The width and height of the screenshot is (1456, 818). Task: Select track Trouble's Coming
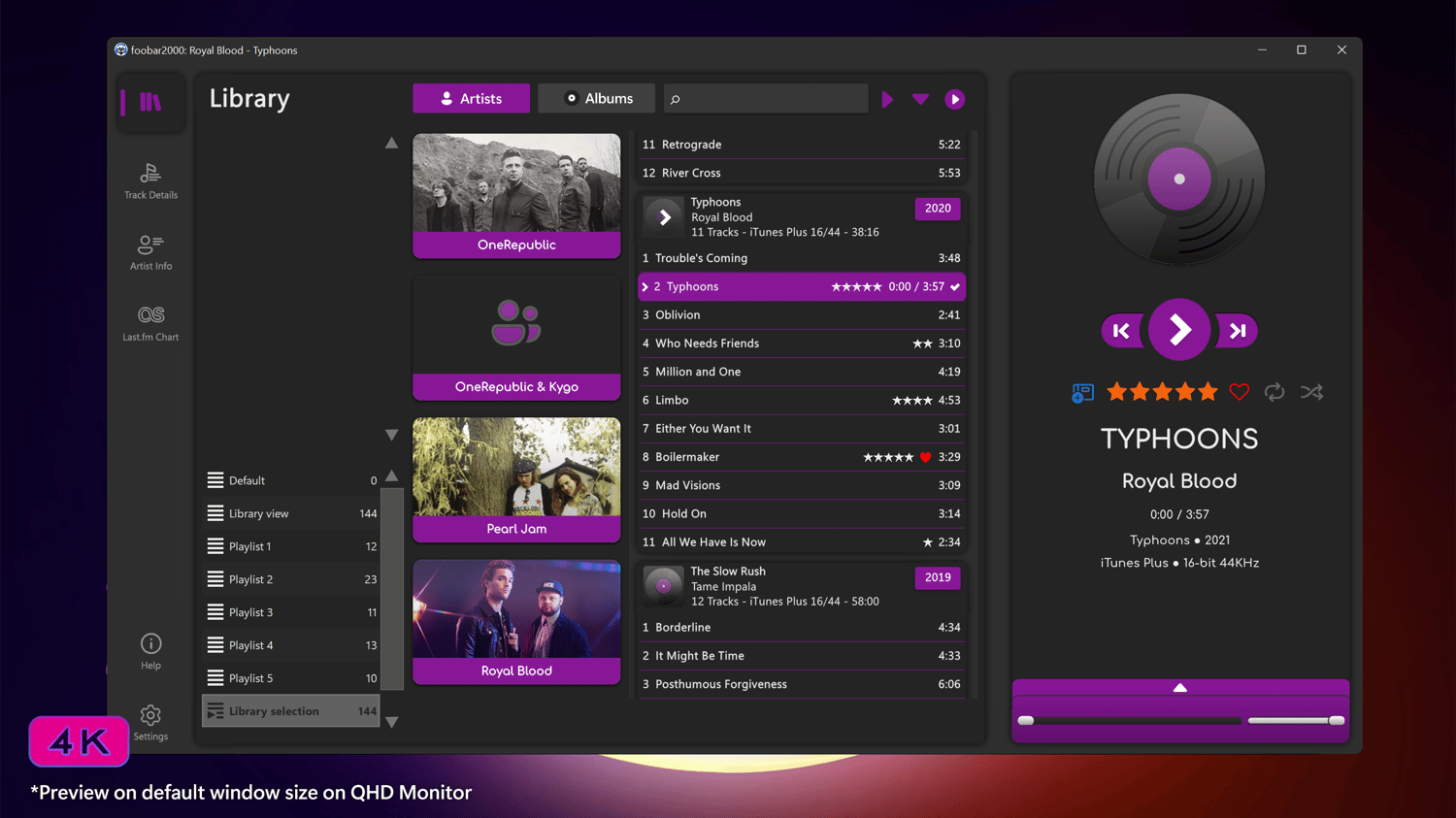[802, 258]
